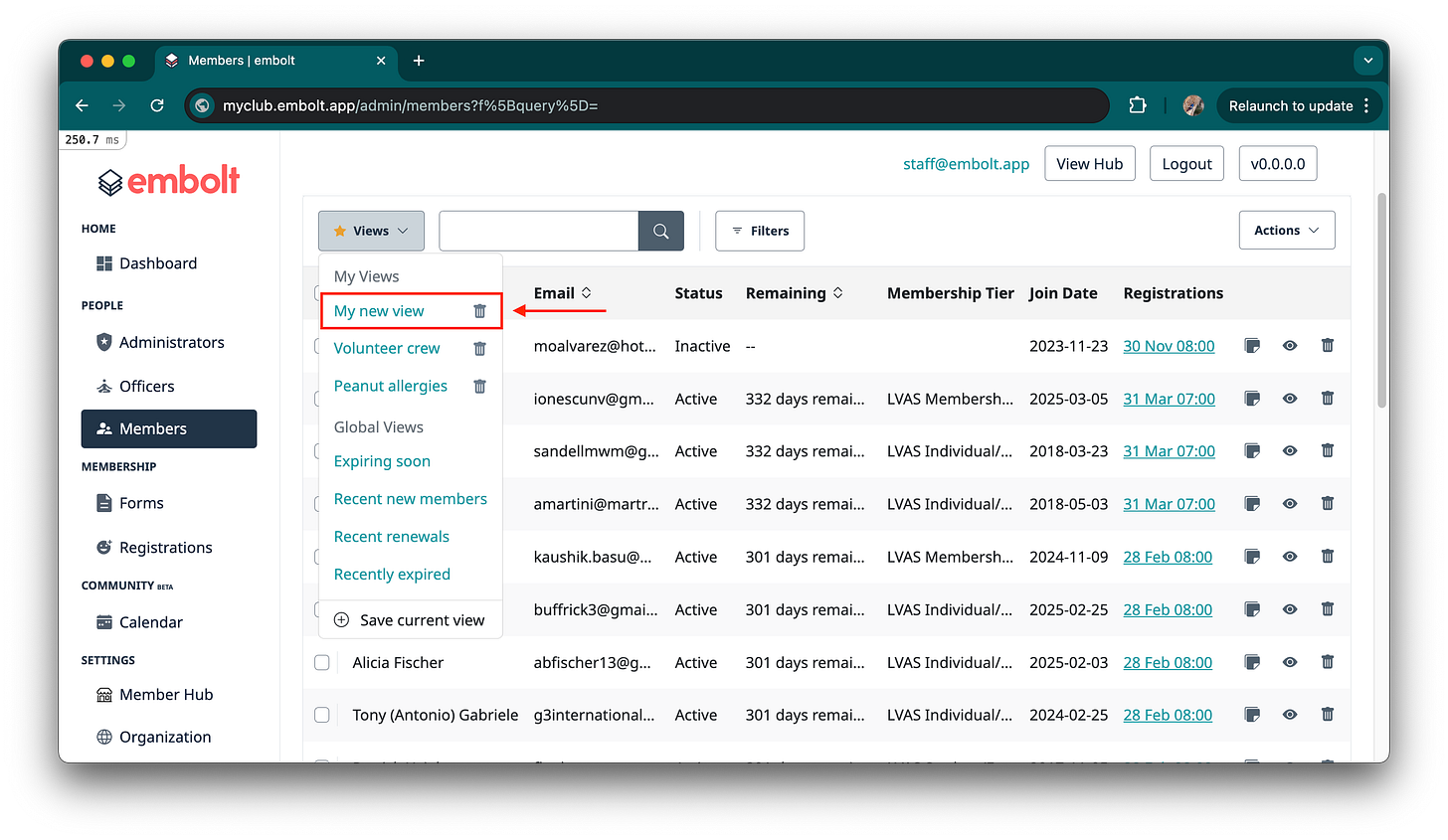1448x840 pixels.
Task: Sort by the Remaining column
Action: [x=795, y=293]
